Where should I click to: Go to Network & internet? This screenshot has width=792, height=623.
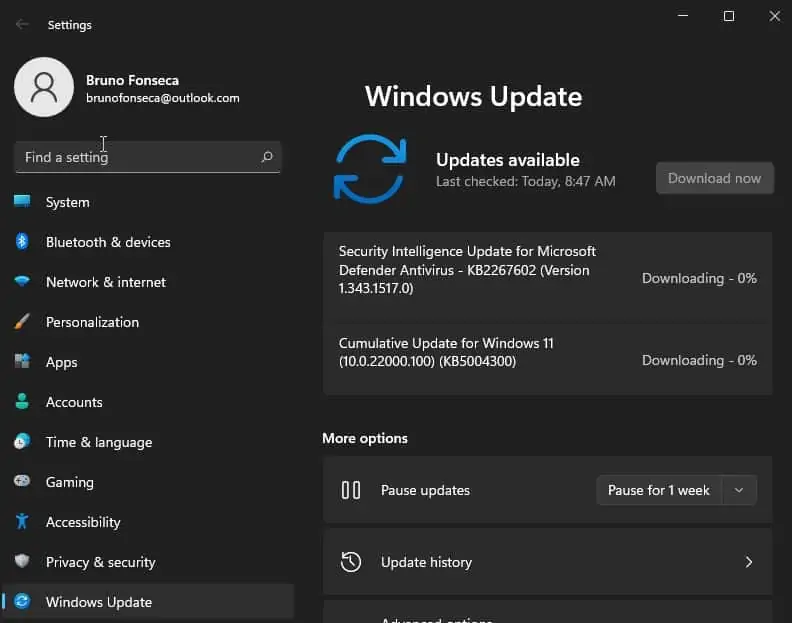click(148, 282)
